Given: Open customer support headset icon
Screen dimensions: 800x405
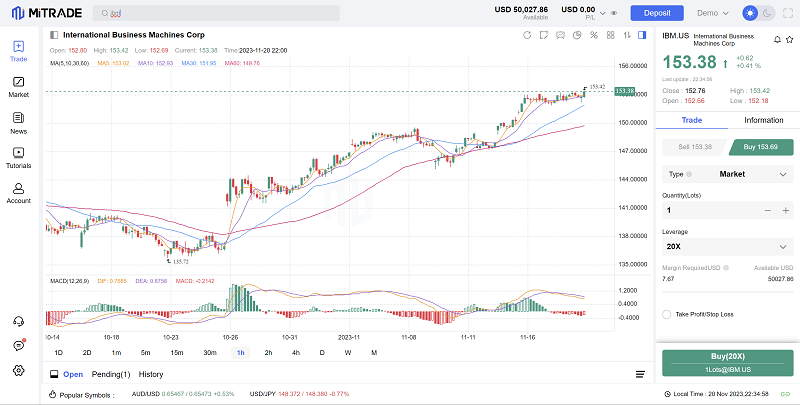Looking at the screenshot, I should click(x=18, y=321).
